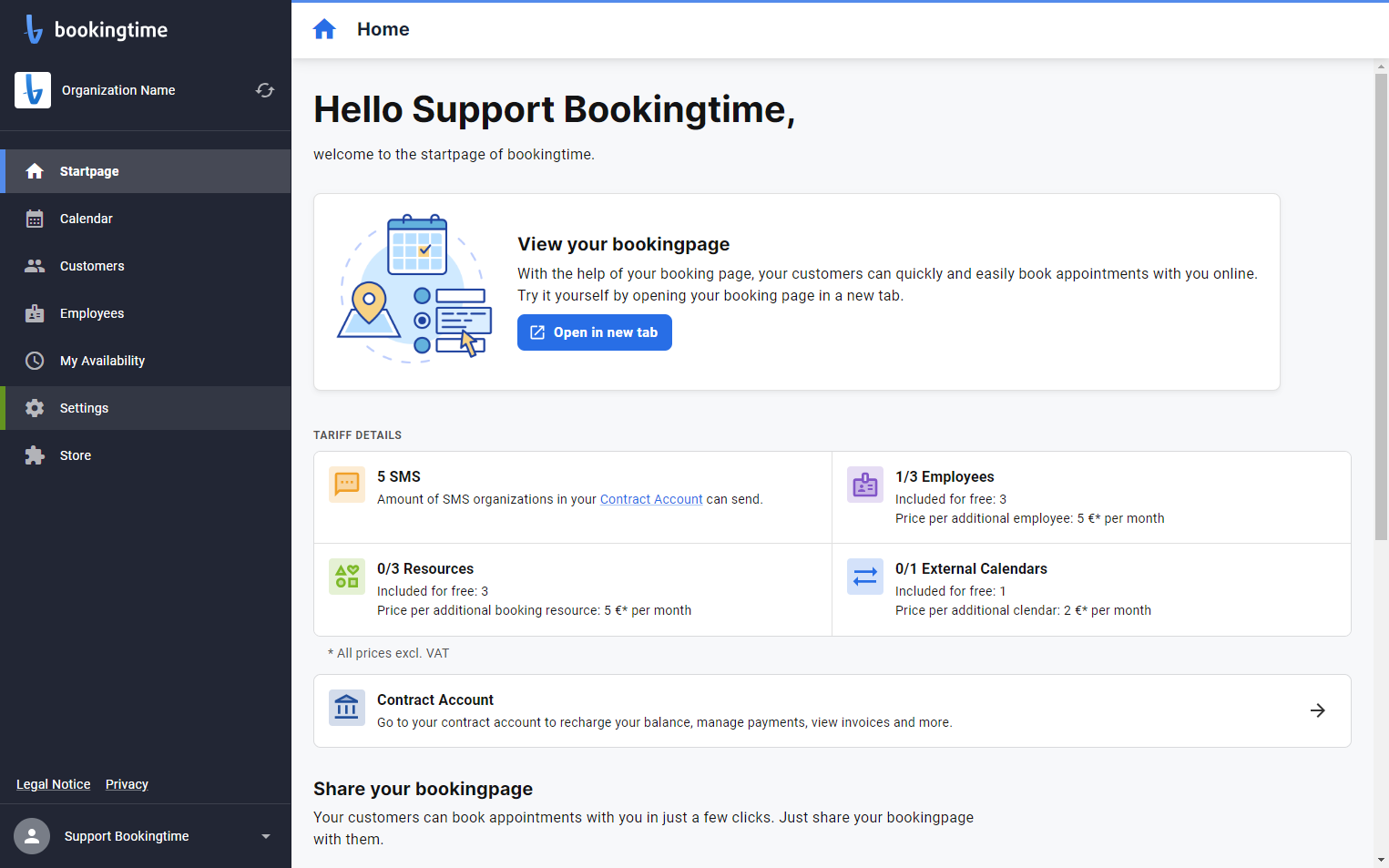This screenshot has width=1389, height=868.
Task: Click the SMS speech bubble tariff icon
Action: pyautogui.click(x=347, y=485)
